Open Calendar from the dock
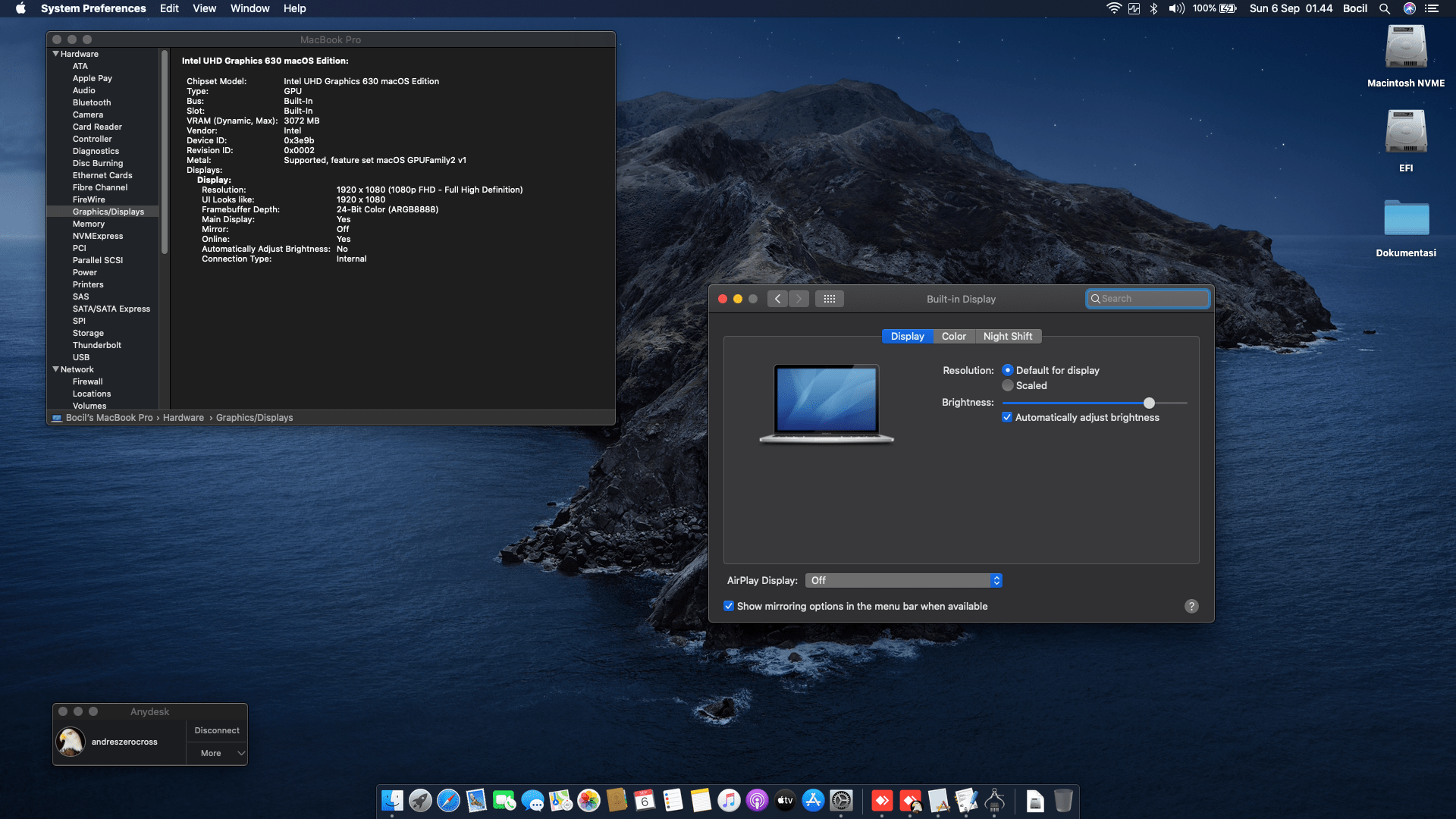 [645, 800]
